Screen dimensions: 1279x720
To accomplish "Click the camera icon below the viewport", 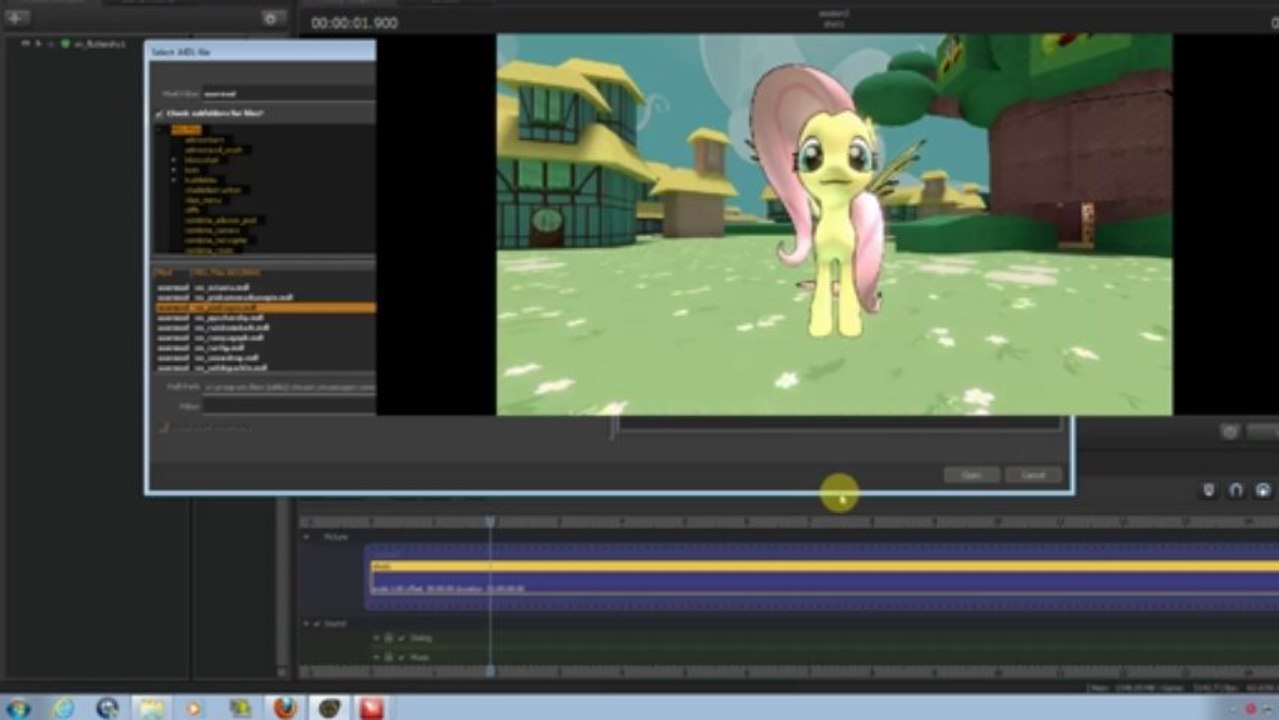I will (x=1230, y=431).
